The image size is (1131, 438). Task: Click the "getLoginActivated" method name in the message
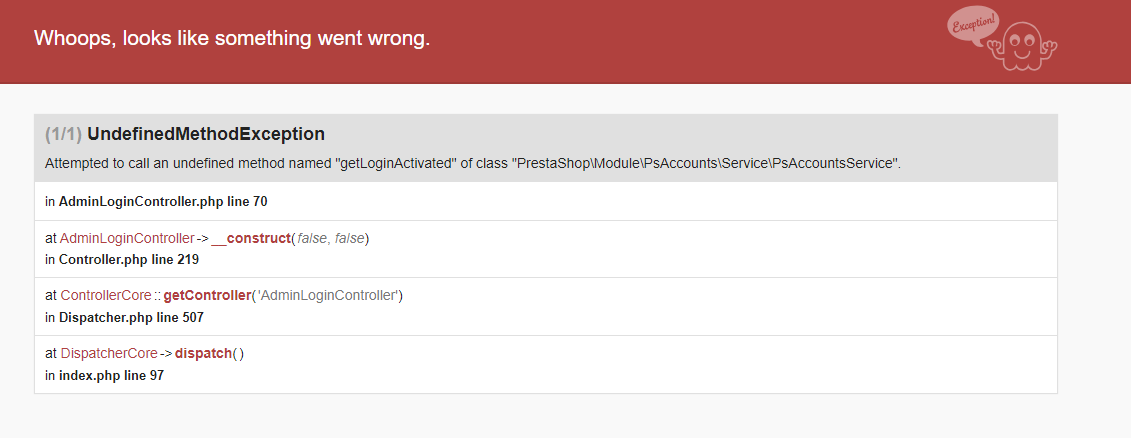pyautogui.click(x=397, y=163)
